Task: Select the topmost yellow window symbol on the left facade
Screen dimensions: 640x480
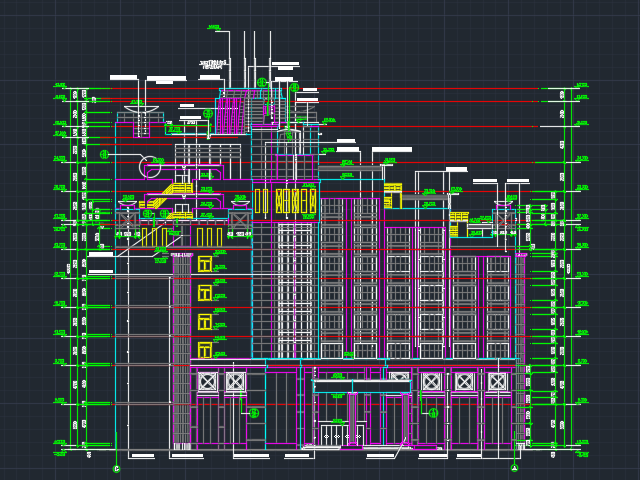Action: [x=205, y=264]
